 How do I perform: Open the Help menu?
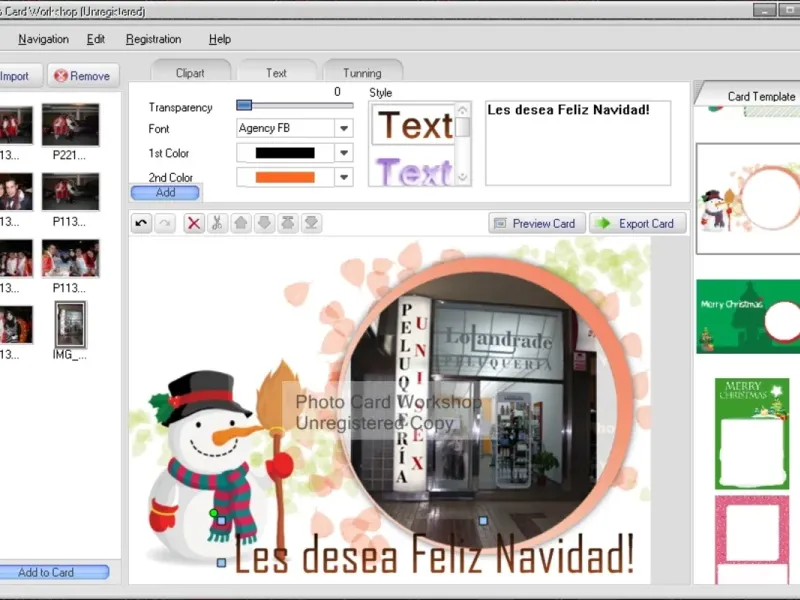coord(220,39)
